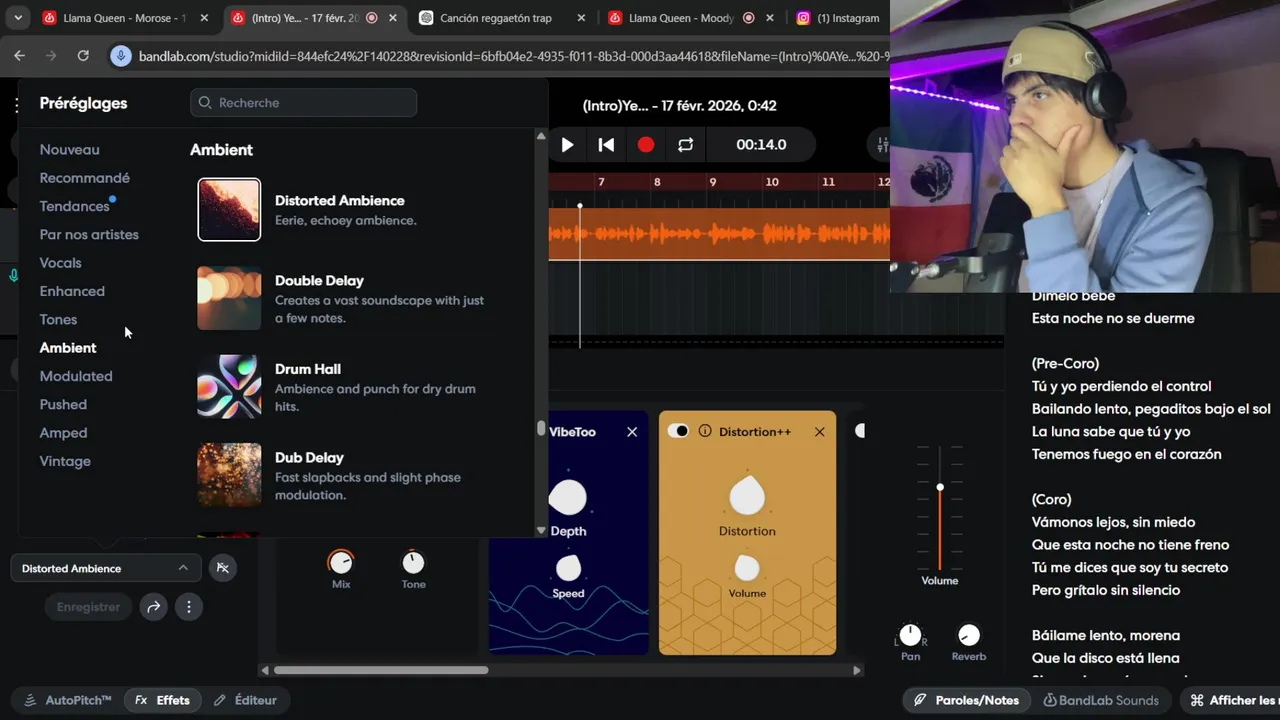Select the Modulated preset category

click(x=76, y=376)
